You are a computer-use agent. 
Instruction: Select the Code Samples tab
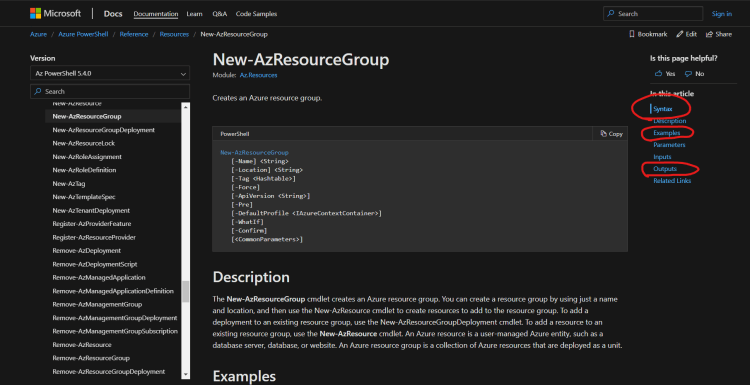coord(256,14)
